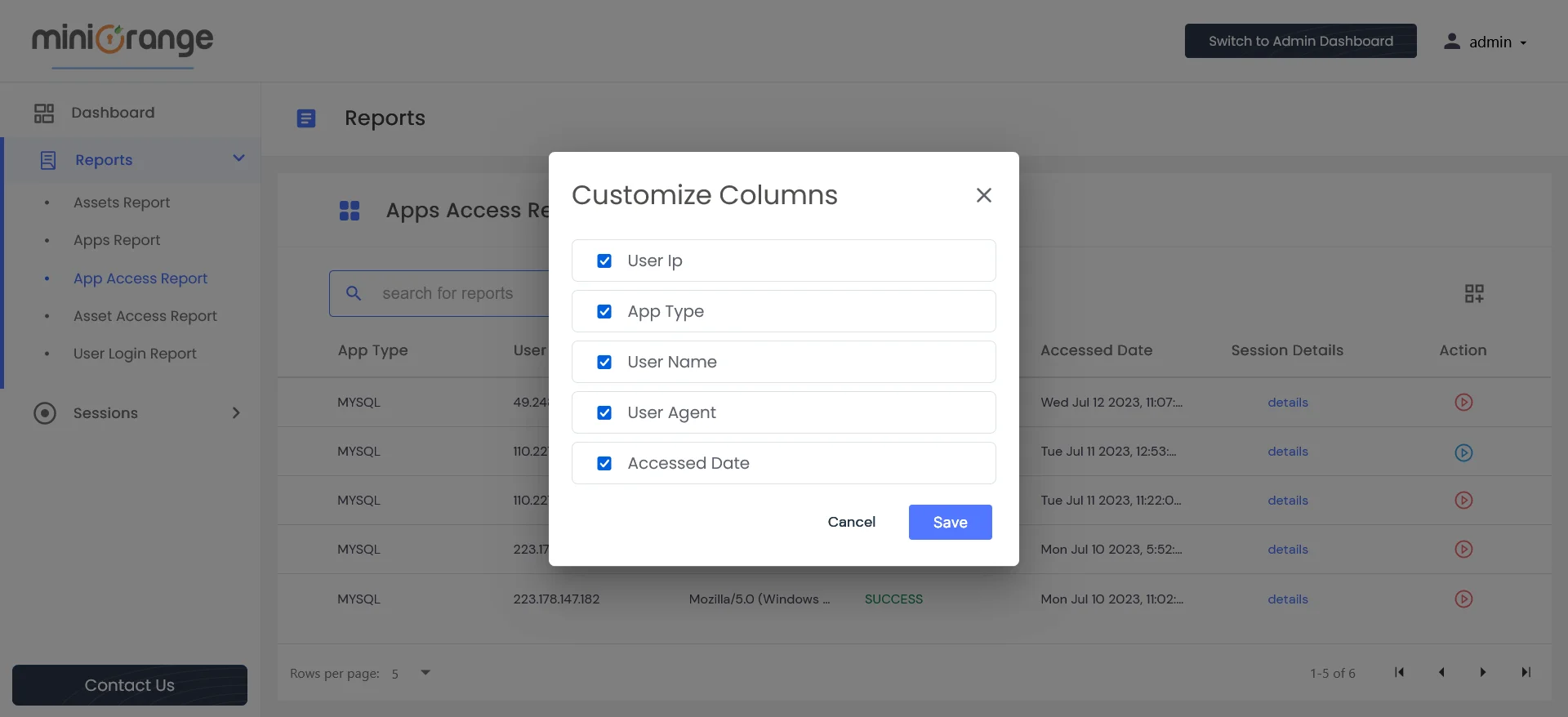Open Apps Report in sidebar
This screenshot has height=717, width=1568.
point(117,240)
